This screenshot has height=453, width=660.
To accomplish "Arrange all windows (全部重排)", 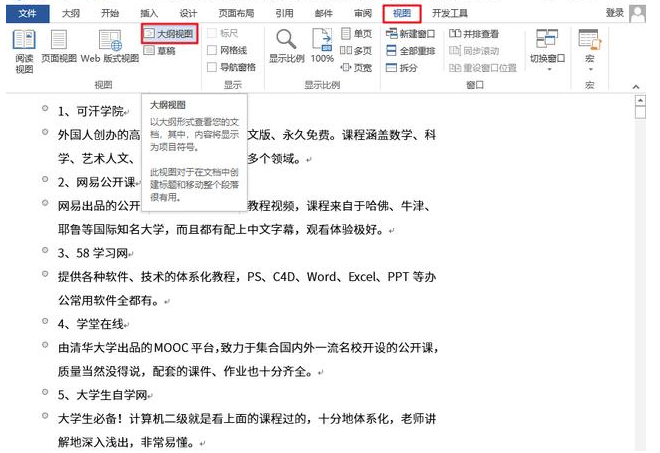I will [410, 51].
